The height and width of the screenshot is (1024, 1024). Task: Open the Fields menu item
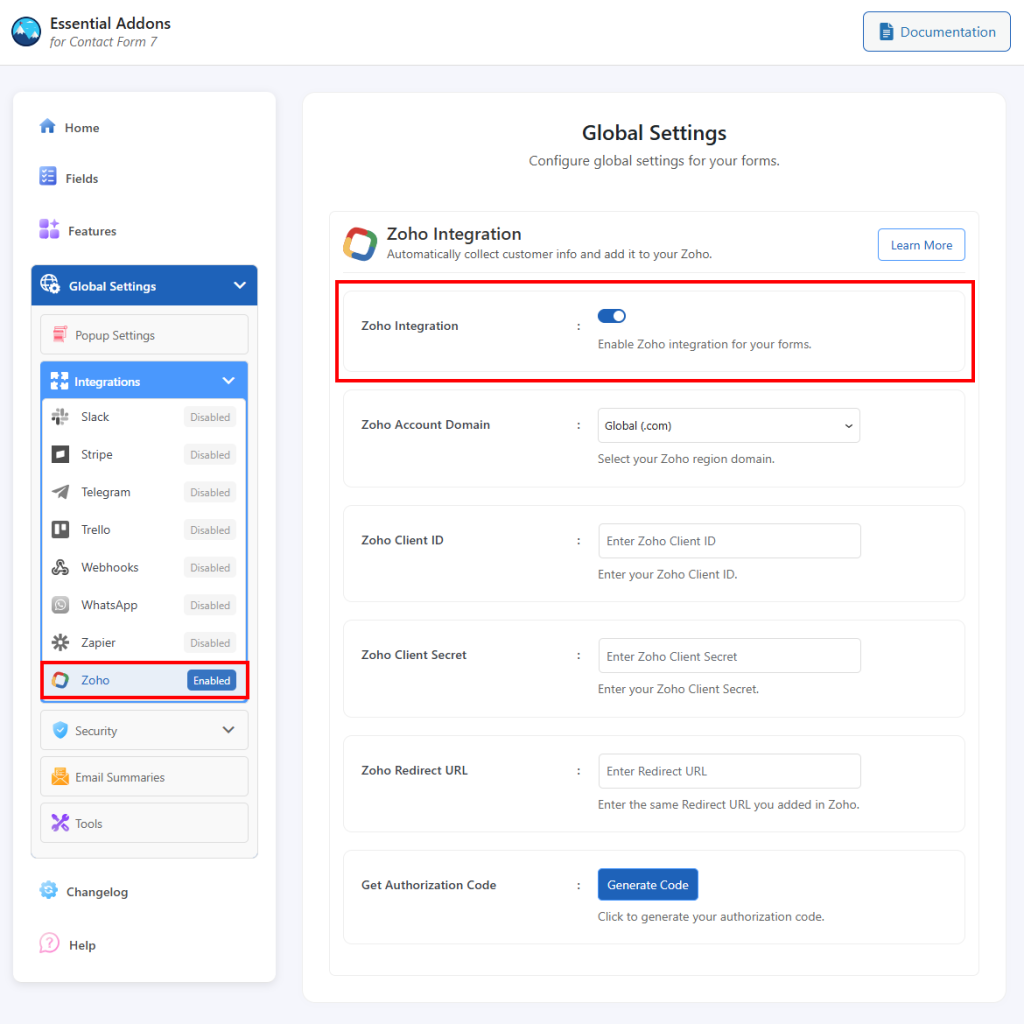[82, 178]
